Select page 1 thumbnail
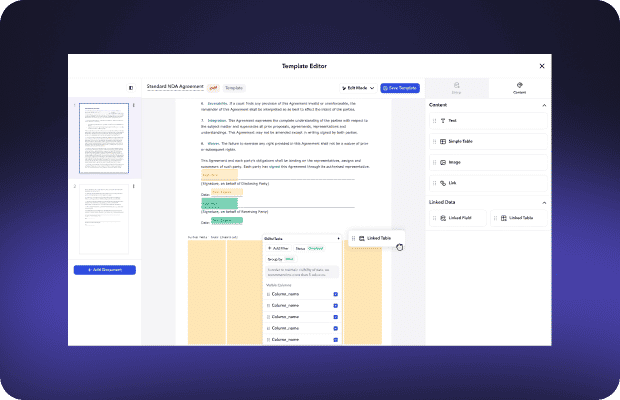 104,138
